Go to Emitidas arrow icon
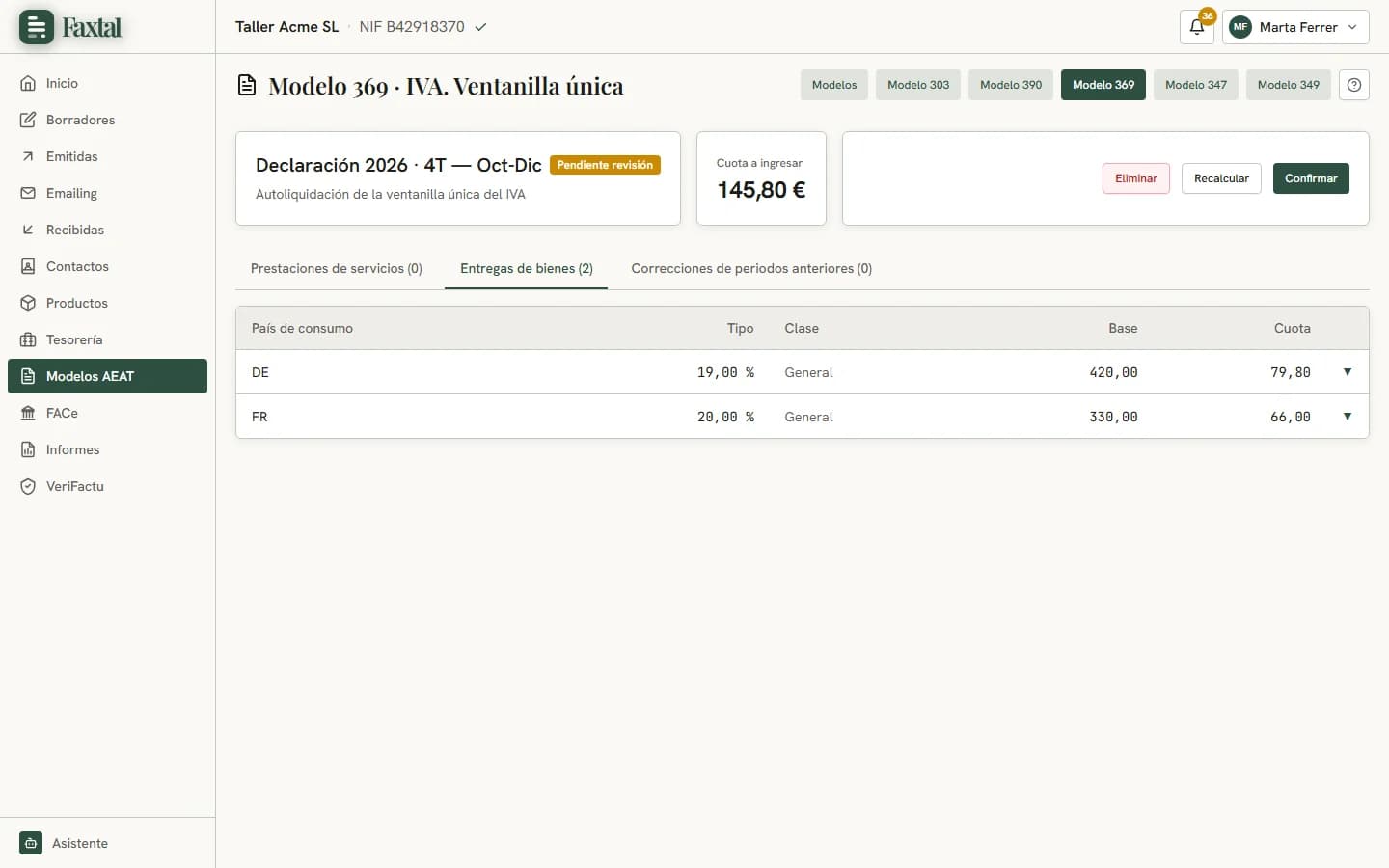 point(28,156)
